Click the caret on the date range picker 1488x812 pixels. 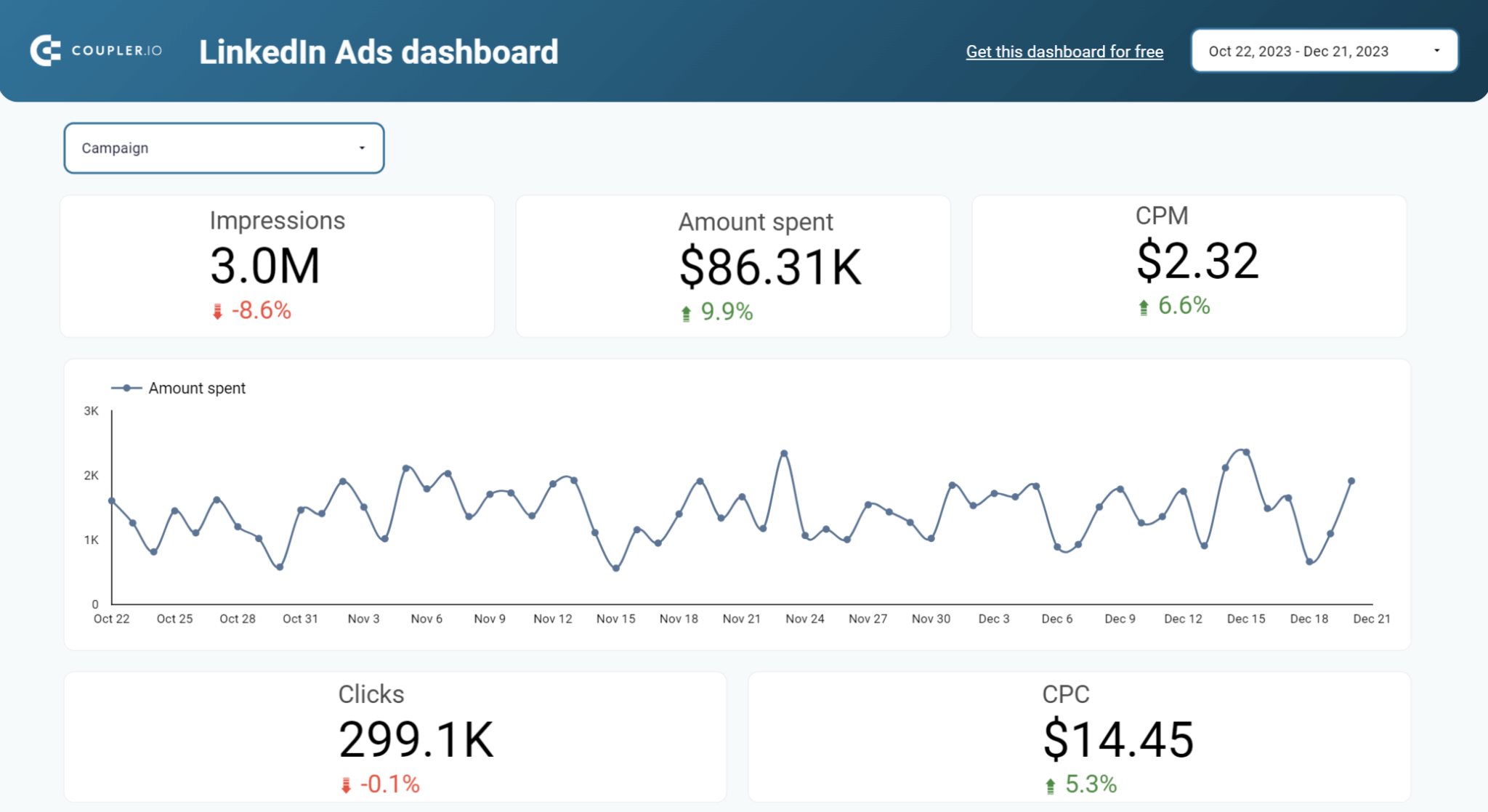pyautogui.click(x=1436, y=50)
